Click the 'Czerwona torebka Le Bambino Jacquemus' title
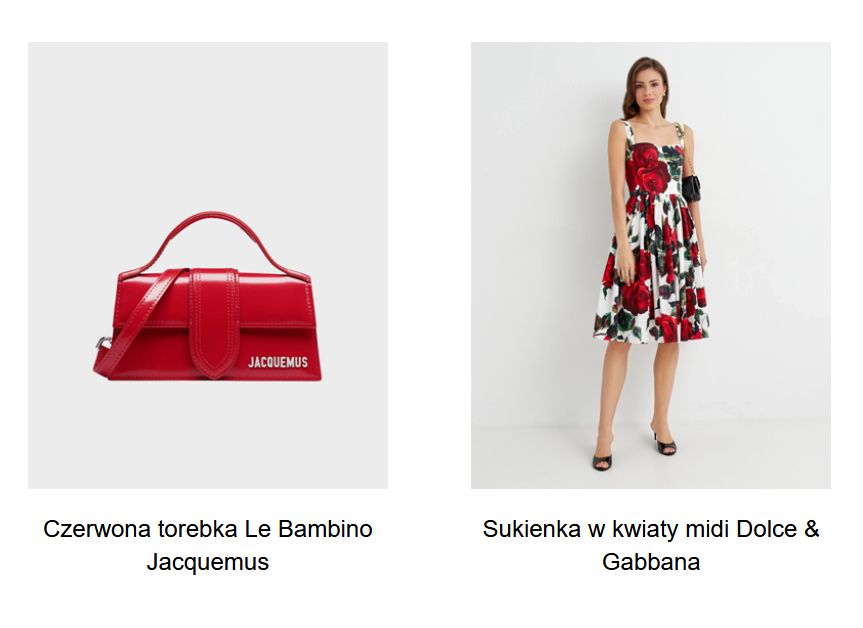863x628 pixels. 207,545
